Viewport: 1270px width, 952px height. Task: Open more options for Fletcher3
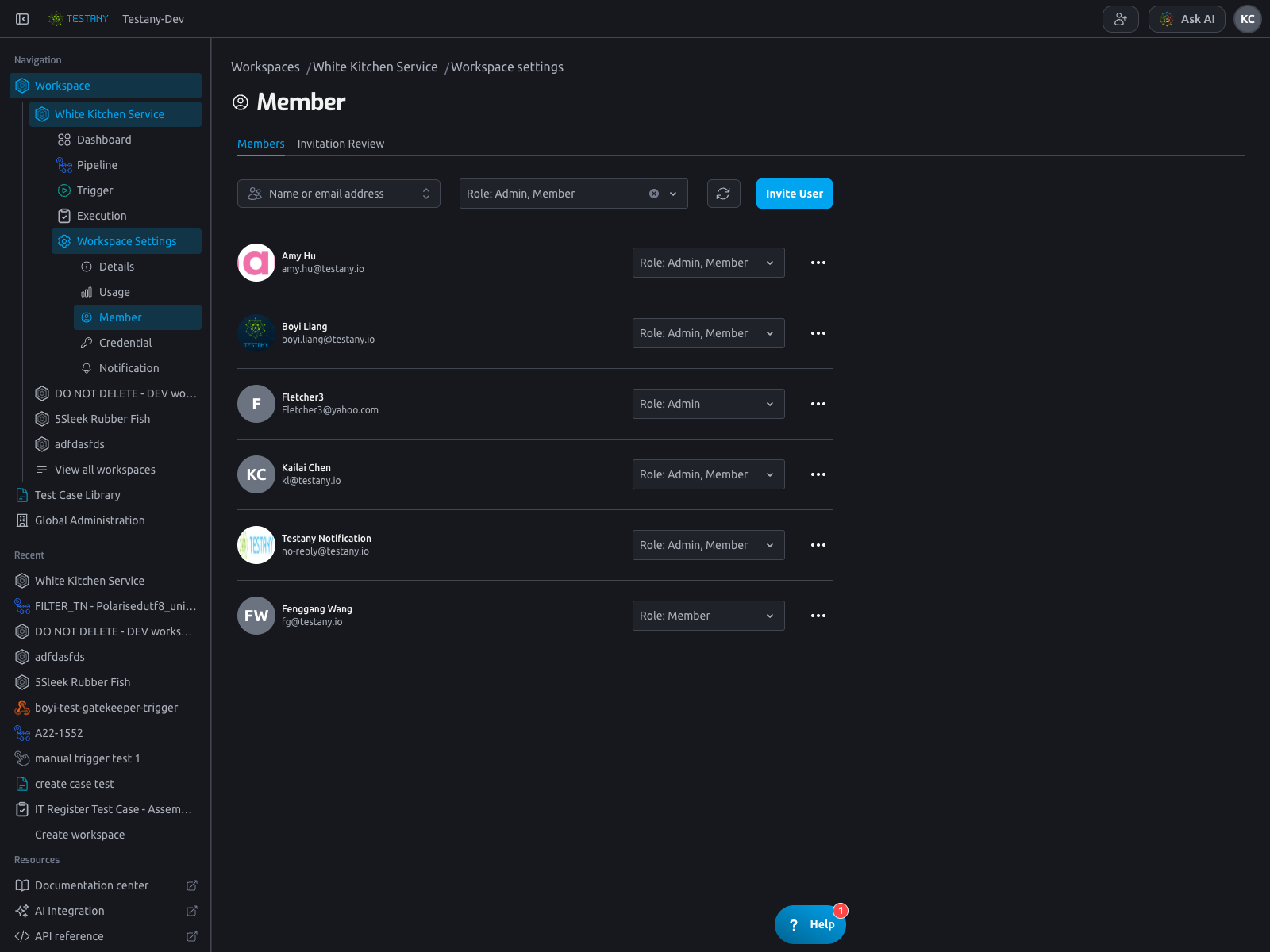818,404
